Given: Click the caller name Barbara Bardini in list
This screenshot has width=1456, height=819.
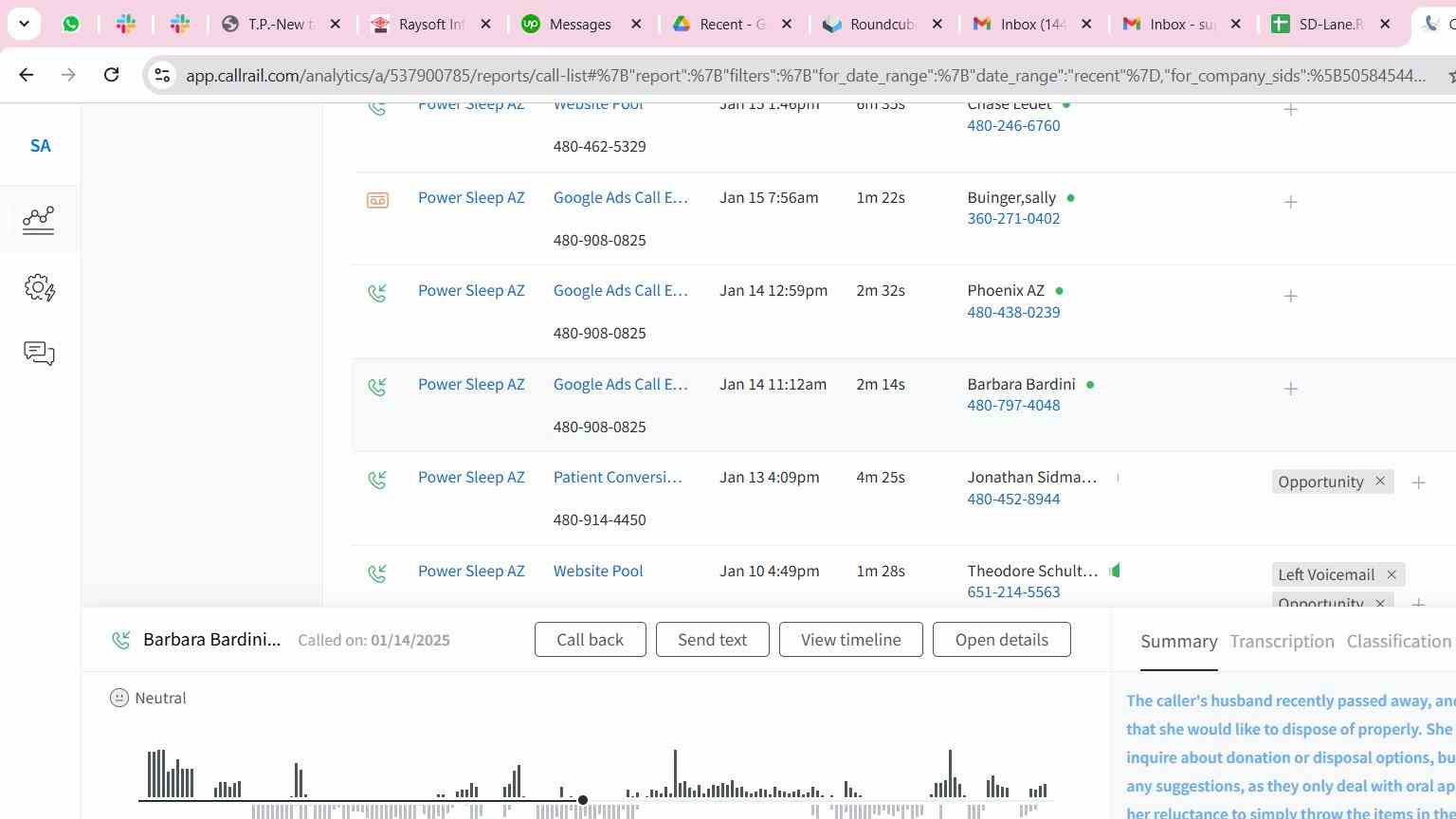Looking at the screenshot, I should 1021,385.
